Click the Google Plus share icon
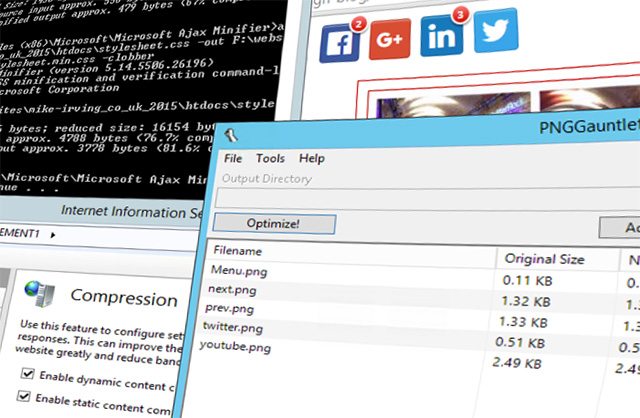Image resolution: width=640 pixels, height=418 pixels. (x=390, y=39)
